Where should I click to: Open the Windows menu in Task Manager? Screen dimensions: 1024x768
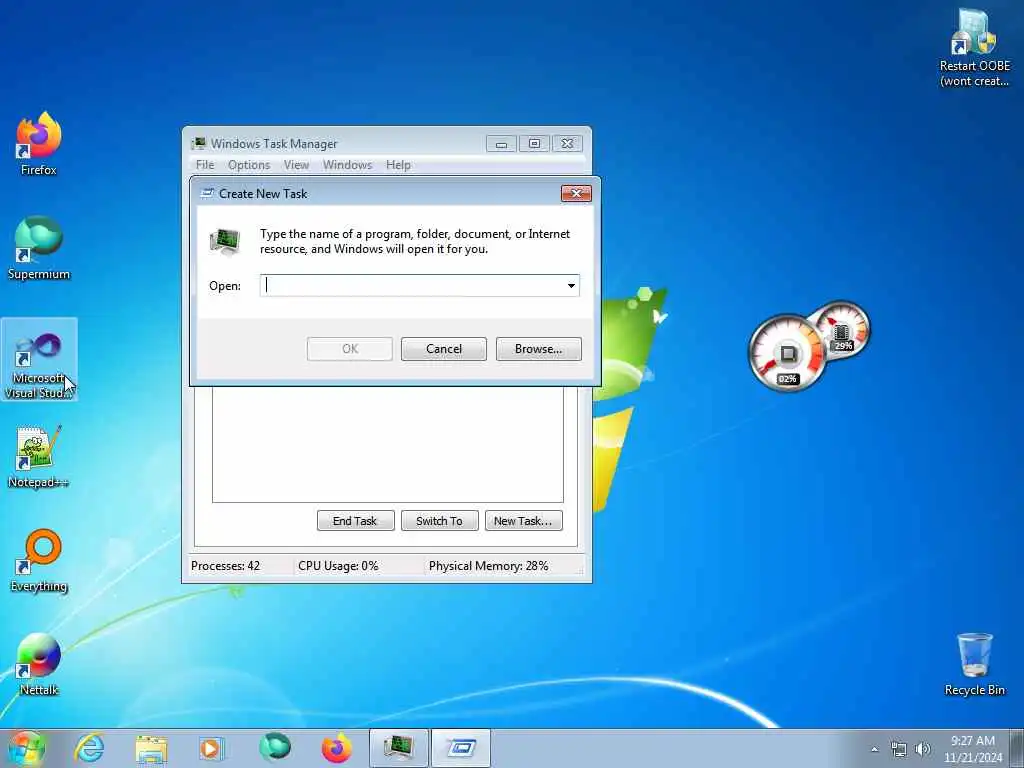(x=347, y=165)
